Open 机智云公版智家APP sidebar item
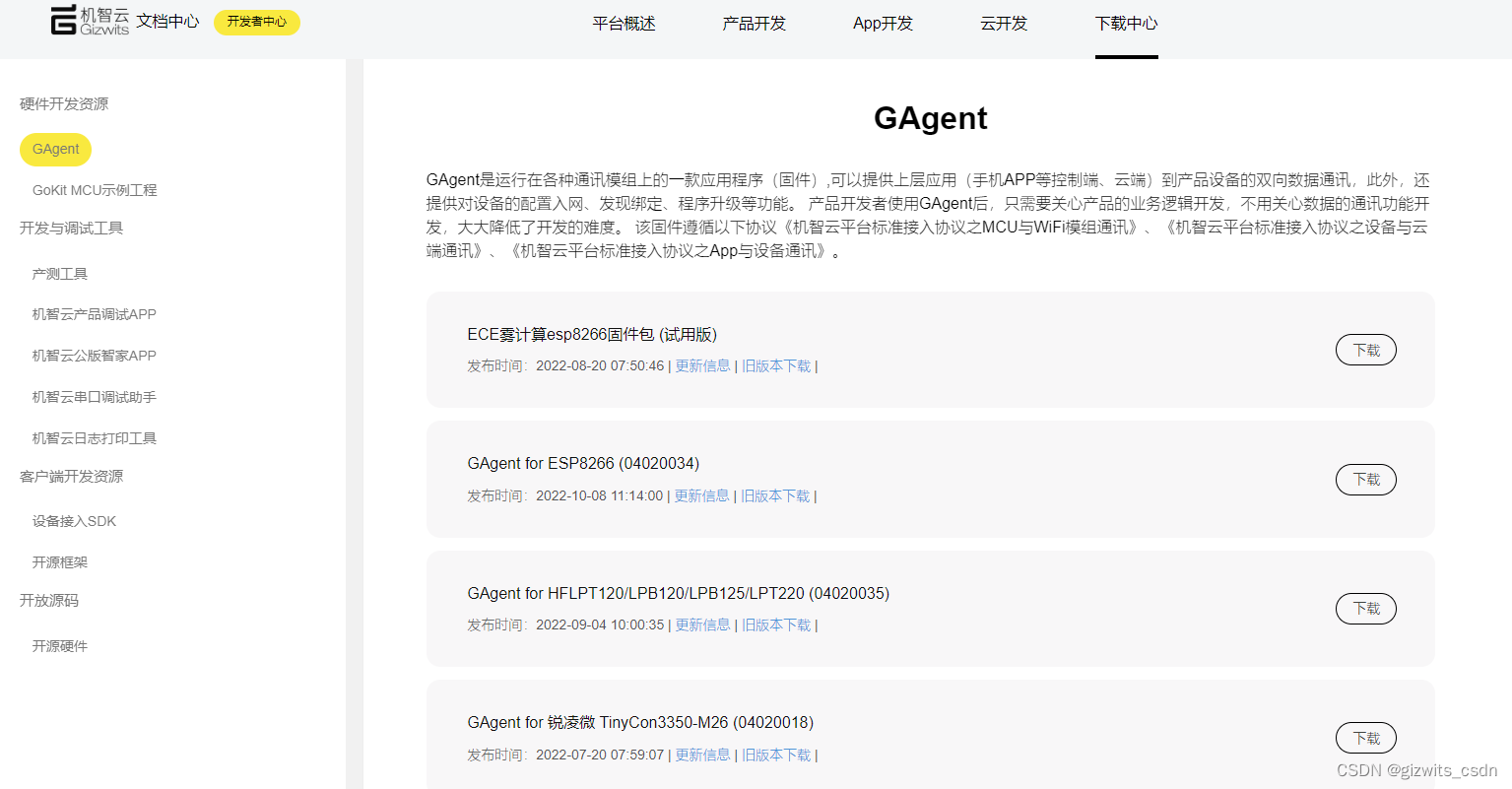Screen dimensions: 1512x789 point(95,356)
